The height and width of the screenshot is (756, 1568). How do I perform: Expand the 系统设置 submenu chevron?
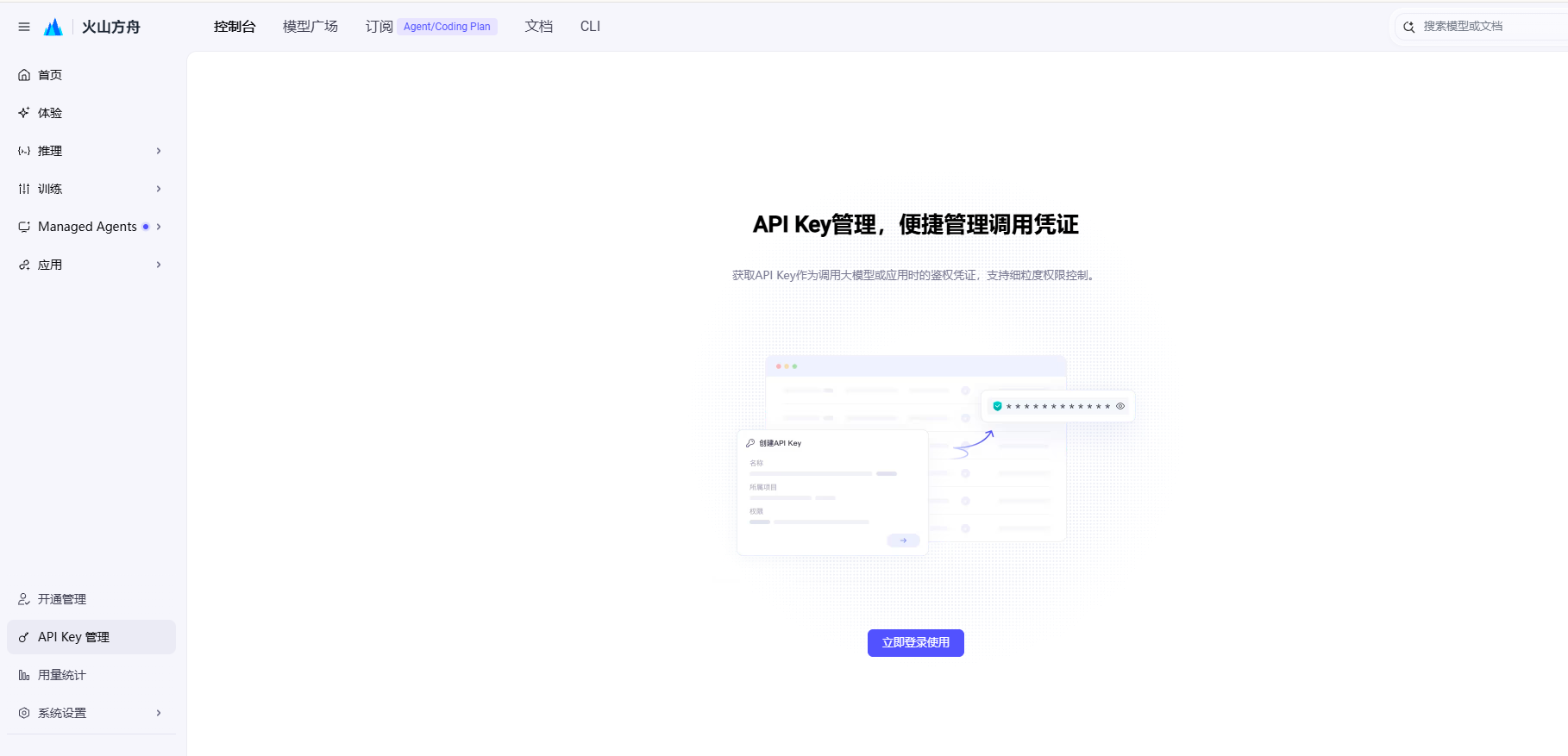159,713
